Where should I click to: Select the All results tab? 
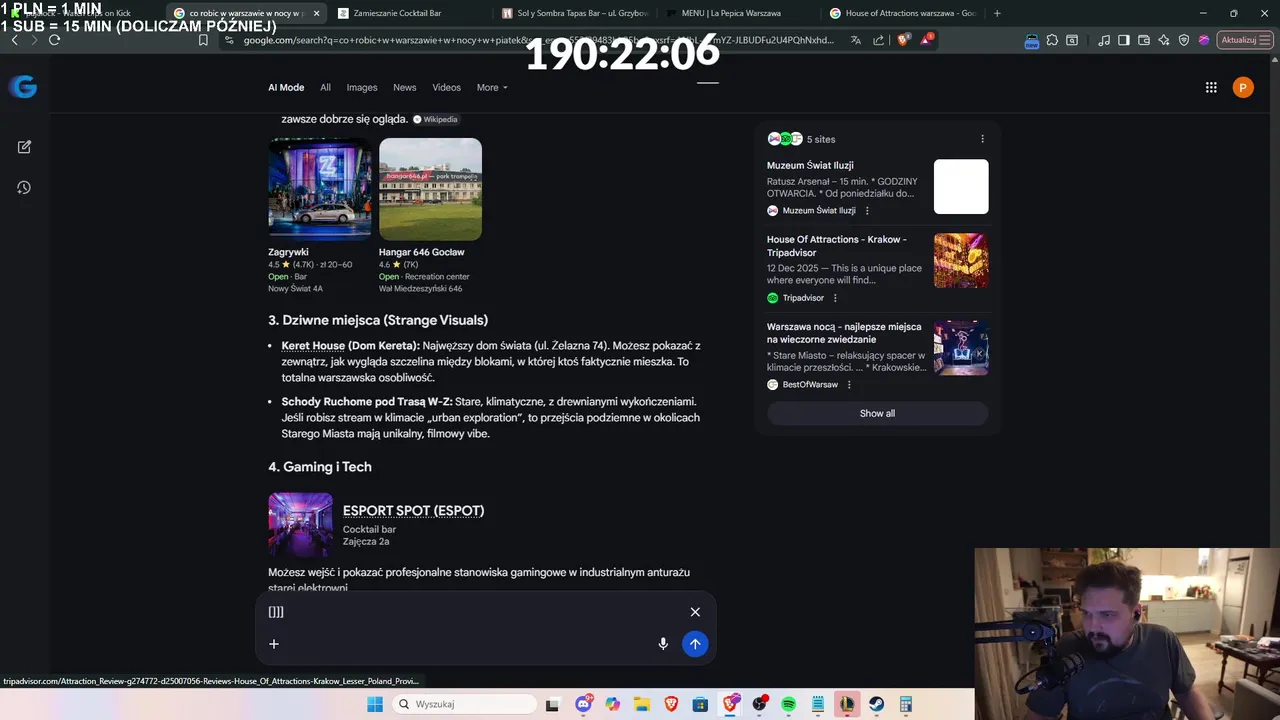click(x=325, y=88)
